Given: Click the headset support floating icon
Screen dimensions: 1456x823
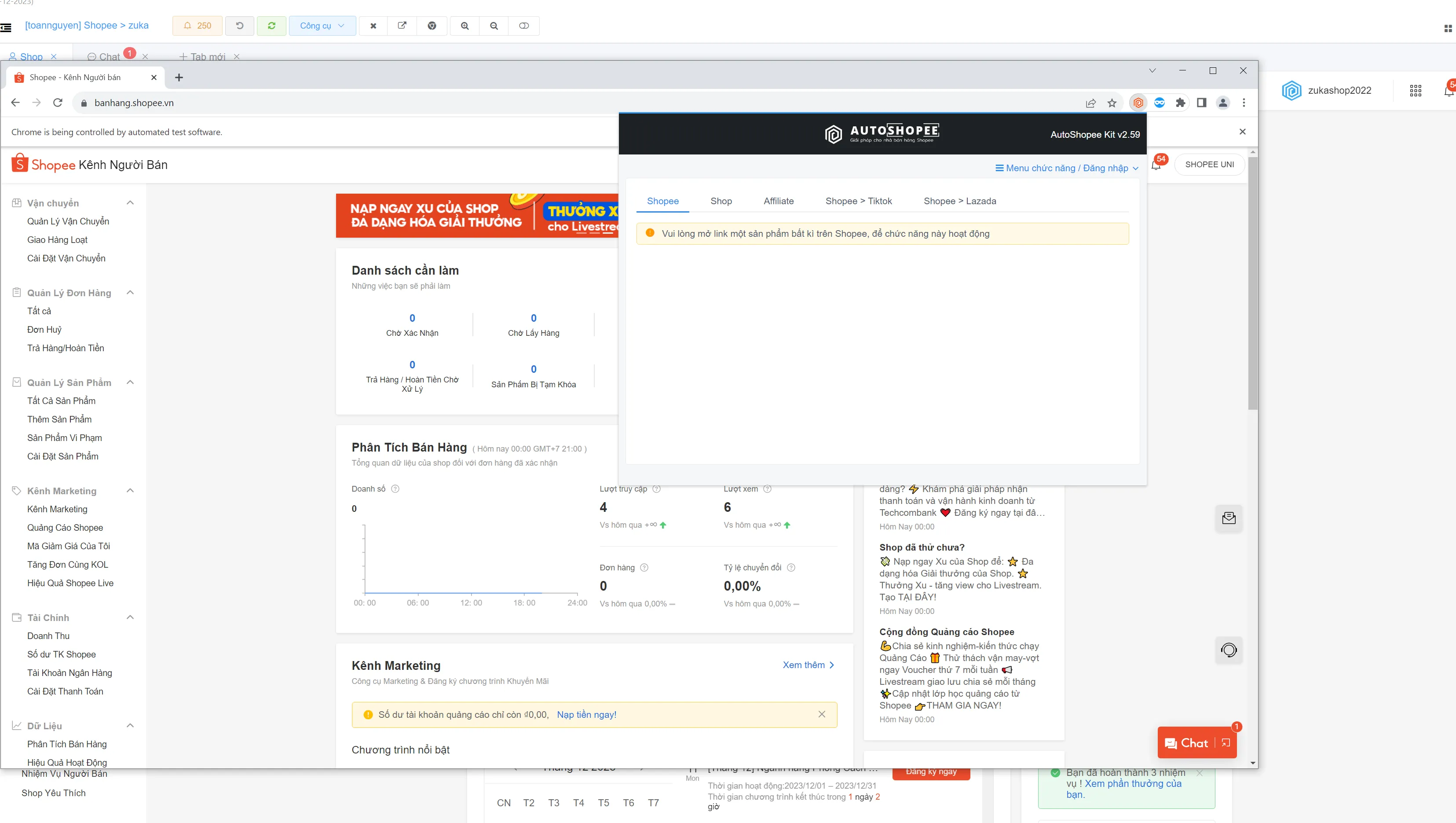Looking at the screenshot, I should click(1229, 650).
